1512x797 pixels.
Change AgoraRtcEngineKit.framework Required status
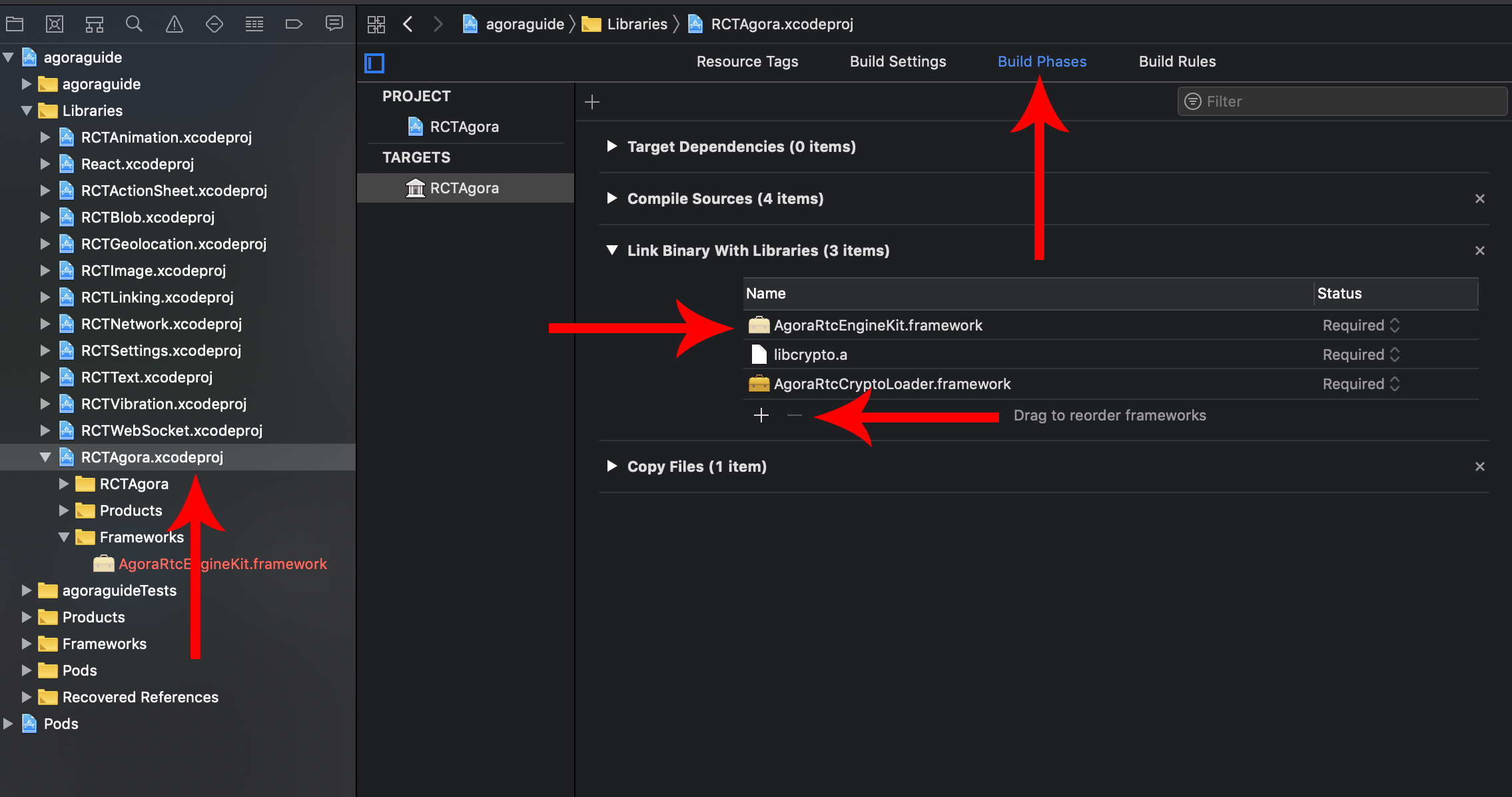[1361, 325]
